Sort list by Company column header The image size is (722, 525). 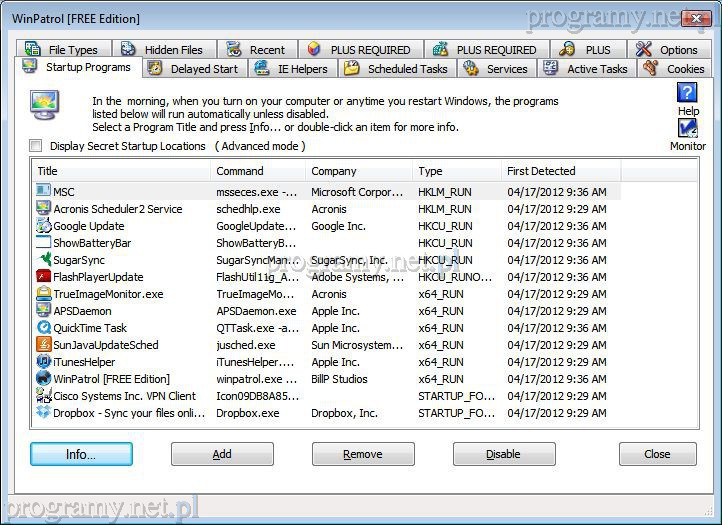coord(358,171)
